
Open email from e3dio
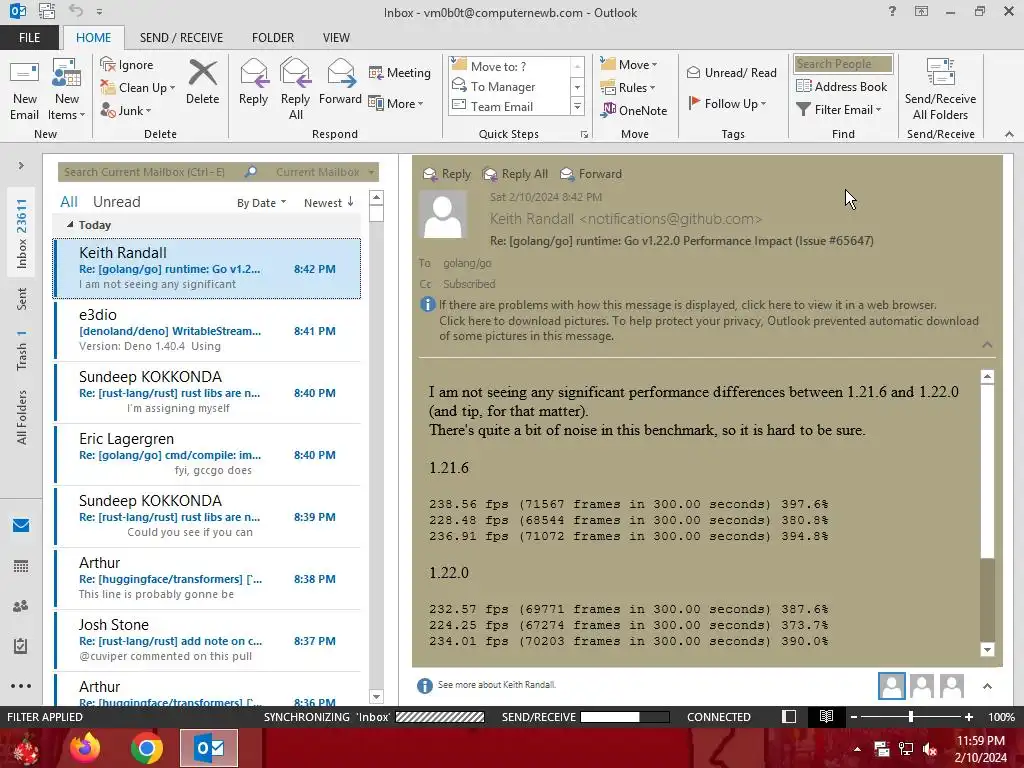208,330
